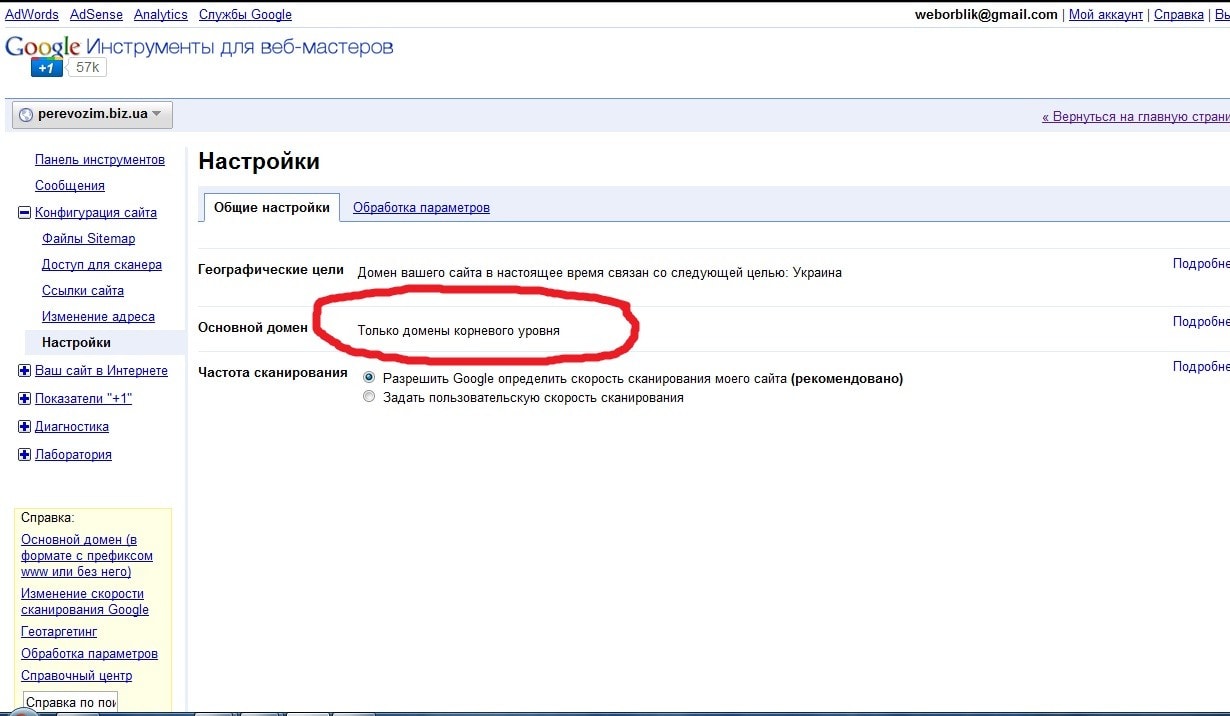This screenshot has height=716, width=1230.
Task: Open Подробнее link for Основной домен
Action: (x=1201, y=322)
